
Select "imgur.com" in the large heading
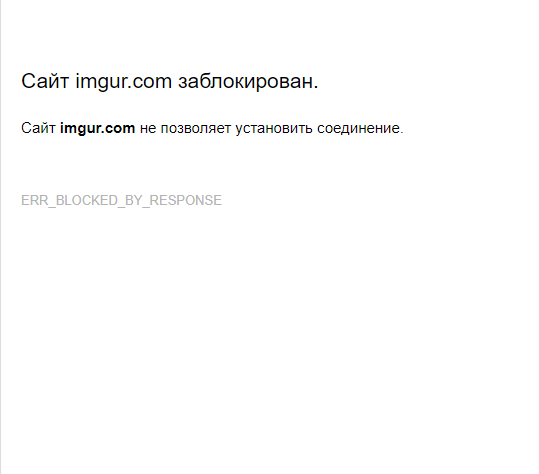click(x=123, y=82)
